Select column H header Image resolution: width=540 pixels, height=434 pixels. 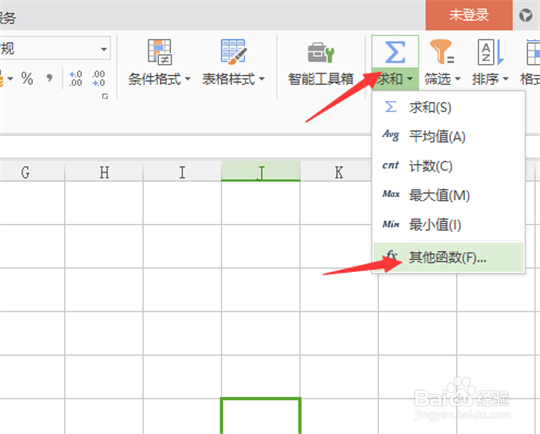pyautogui.click(x=104, y=172)
